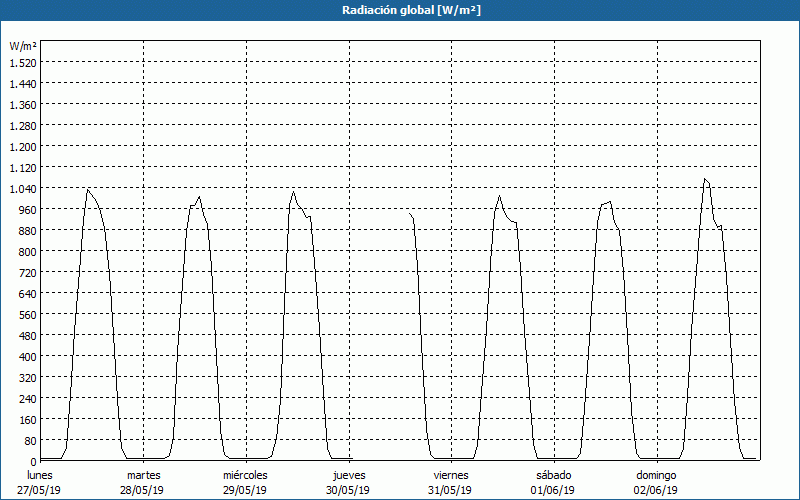Click the partial curve start on jueves 30/05
Screen dimensions: 800x500
(x=410, y=214)
